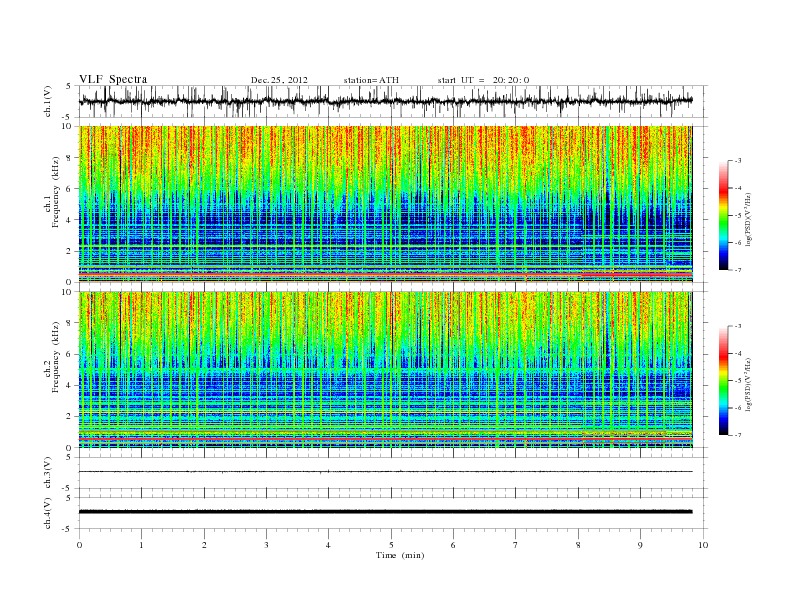
Task: Click time axis tick label "7"
Action: (x=516, y=545)
